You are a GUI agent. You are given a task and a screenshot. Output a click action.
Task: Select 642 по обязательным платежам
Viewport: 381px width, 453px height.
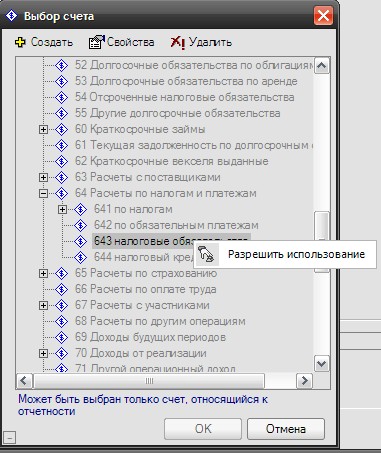coord(176,225)
